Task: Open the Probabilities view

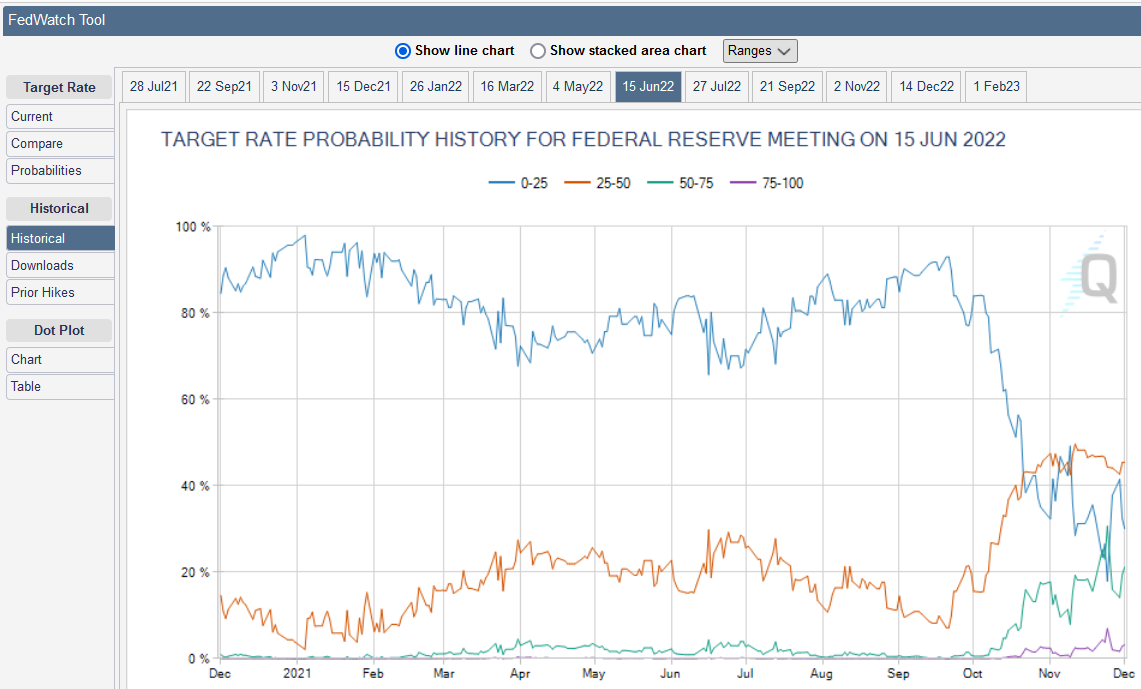Action: [x=60, y=171]
